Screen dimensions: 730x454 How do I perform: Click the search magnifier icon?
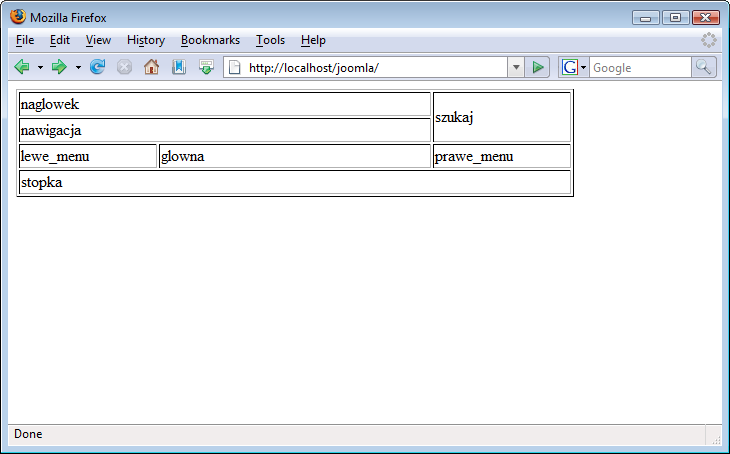click(705, 67)
